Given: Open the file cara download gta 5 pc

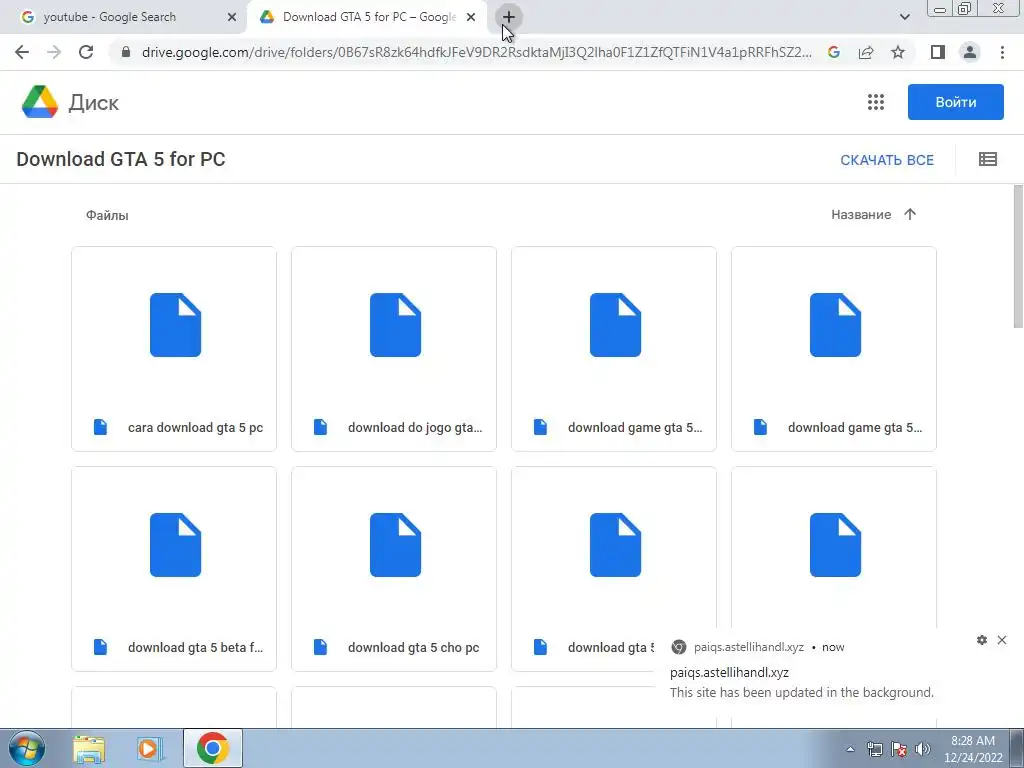Looking at the screenshot, I should click(x=174, y=349).
